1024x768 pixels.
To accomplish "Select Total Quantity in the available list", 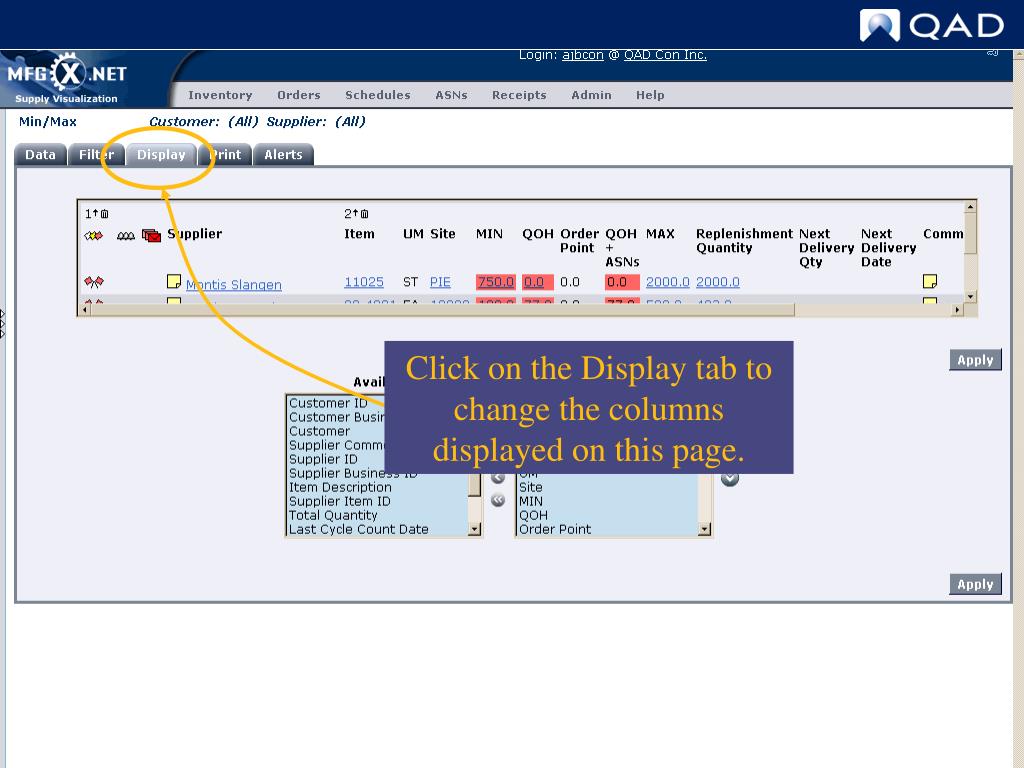I will pyautogui.click(x=333, y=515).
